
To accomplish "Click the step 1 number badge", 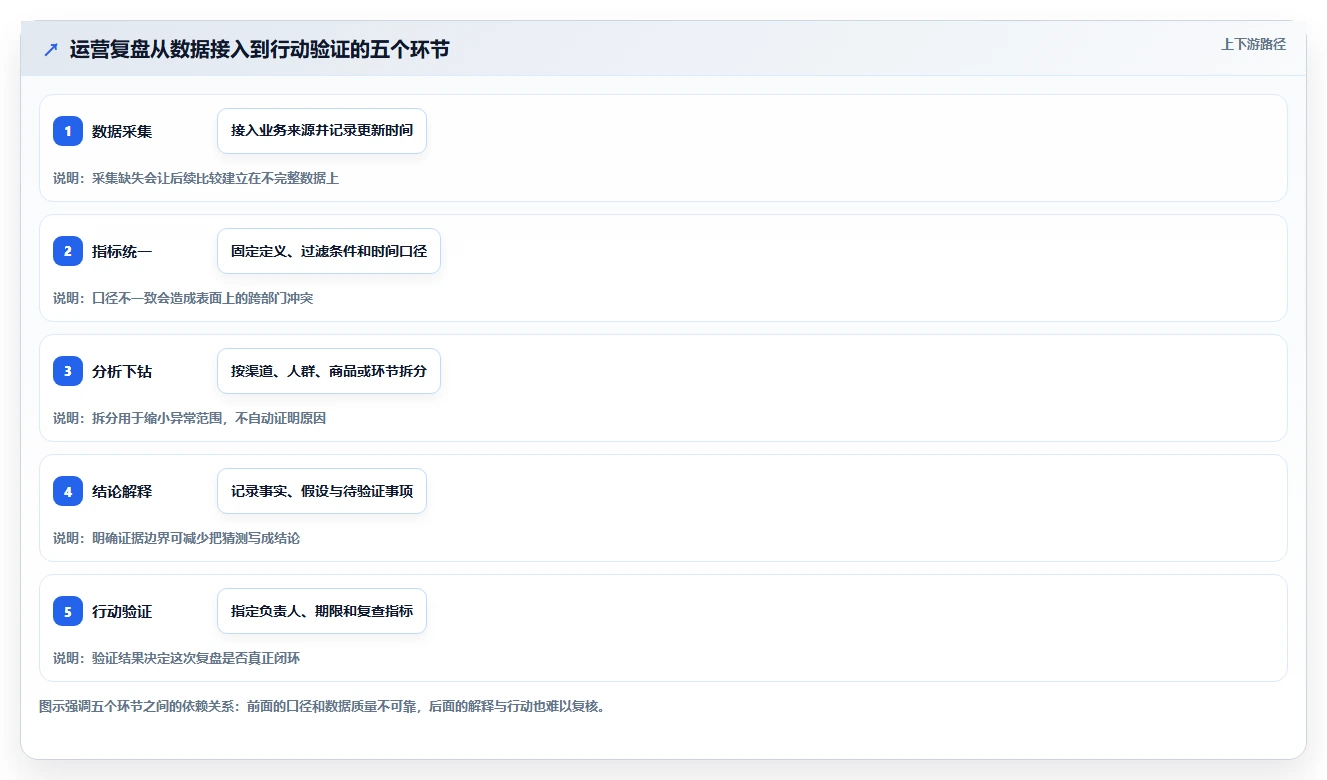I will (68, 131).
